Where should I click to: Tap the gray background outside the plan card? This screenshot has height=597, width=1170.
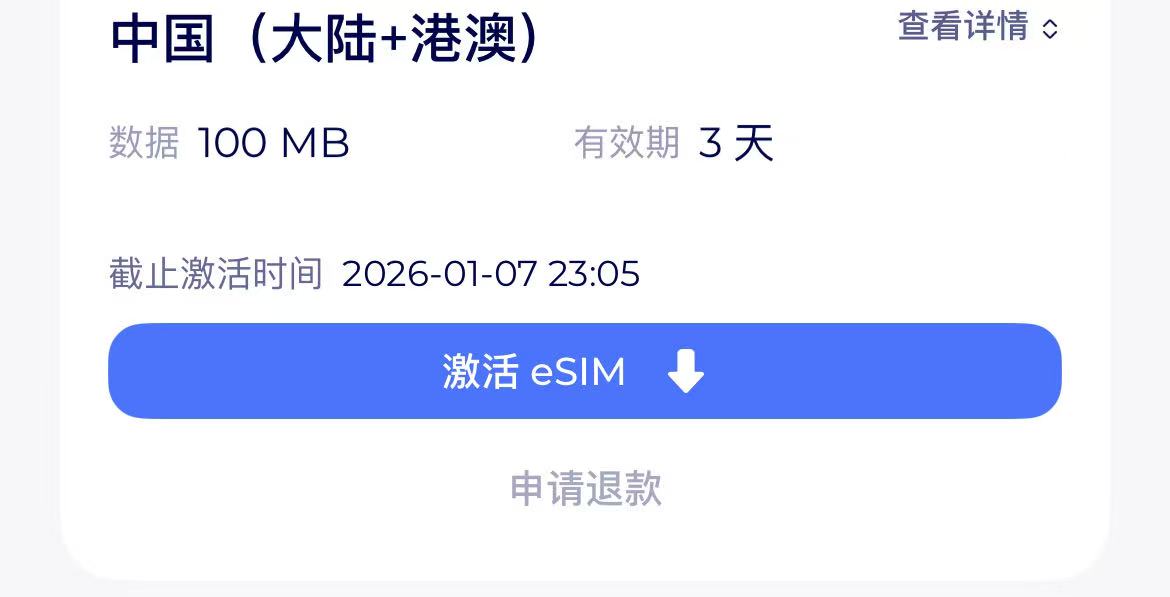pyautogui.click(x=30, y=298)
